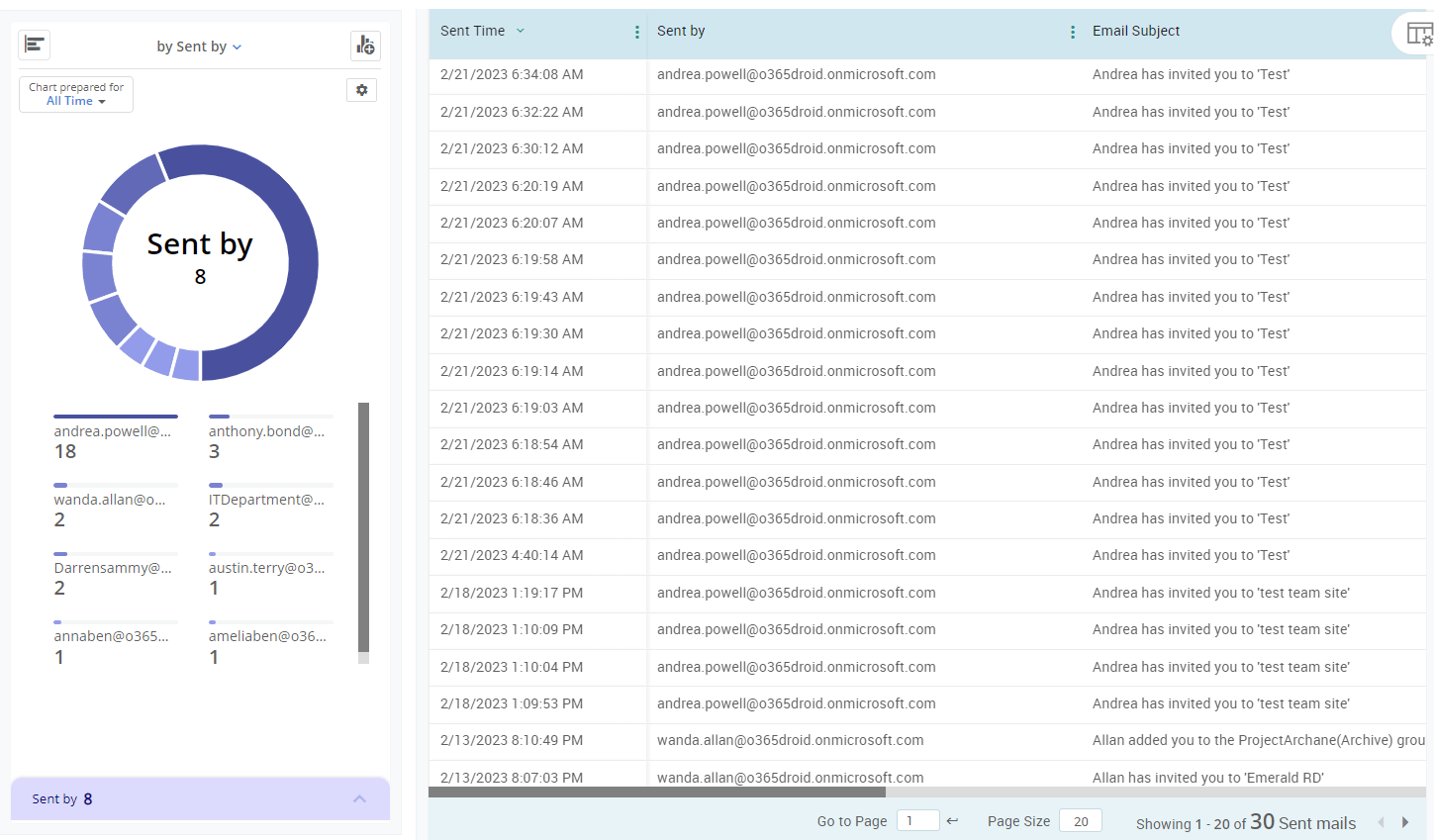1434x840 pixels.
Task: Open the chart list panel icon
Action: pos(34,44)
